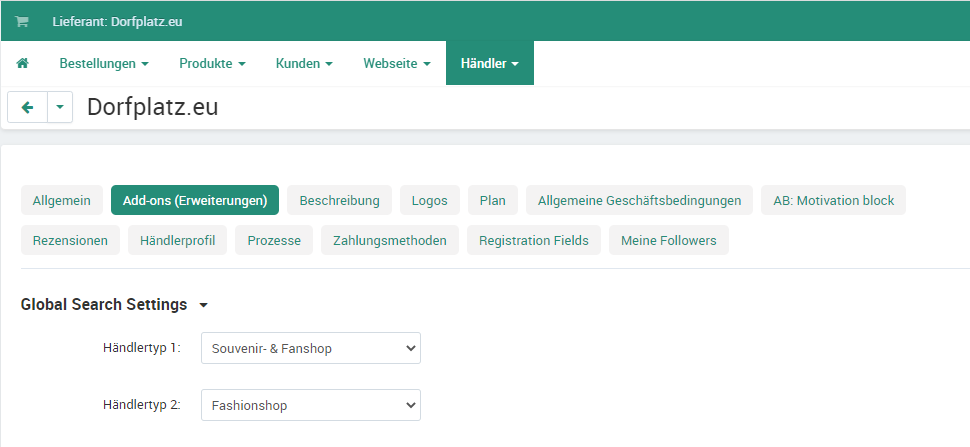Open the AB: Motivation block tab
Image resolution: width=970 pixels, height=447 pixels.
click(x=833, y=200)
